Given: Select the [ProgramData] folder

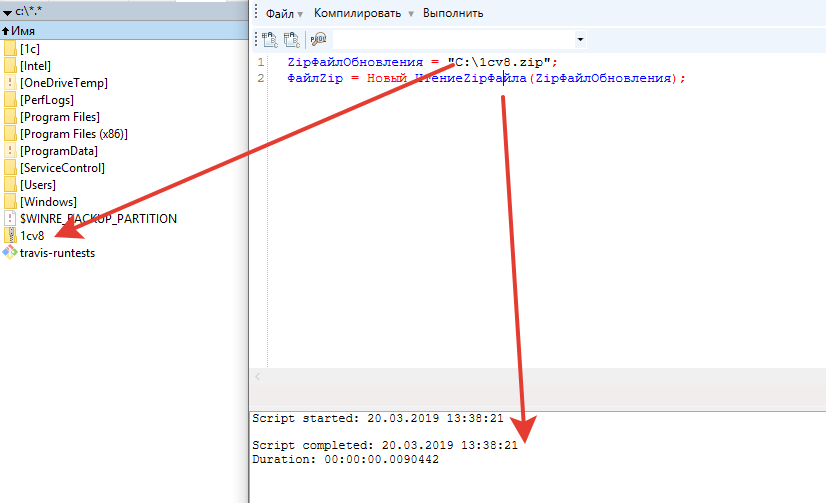Looking at the screenshot, I should [59, 151].
